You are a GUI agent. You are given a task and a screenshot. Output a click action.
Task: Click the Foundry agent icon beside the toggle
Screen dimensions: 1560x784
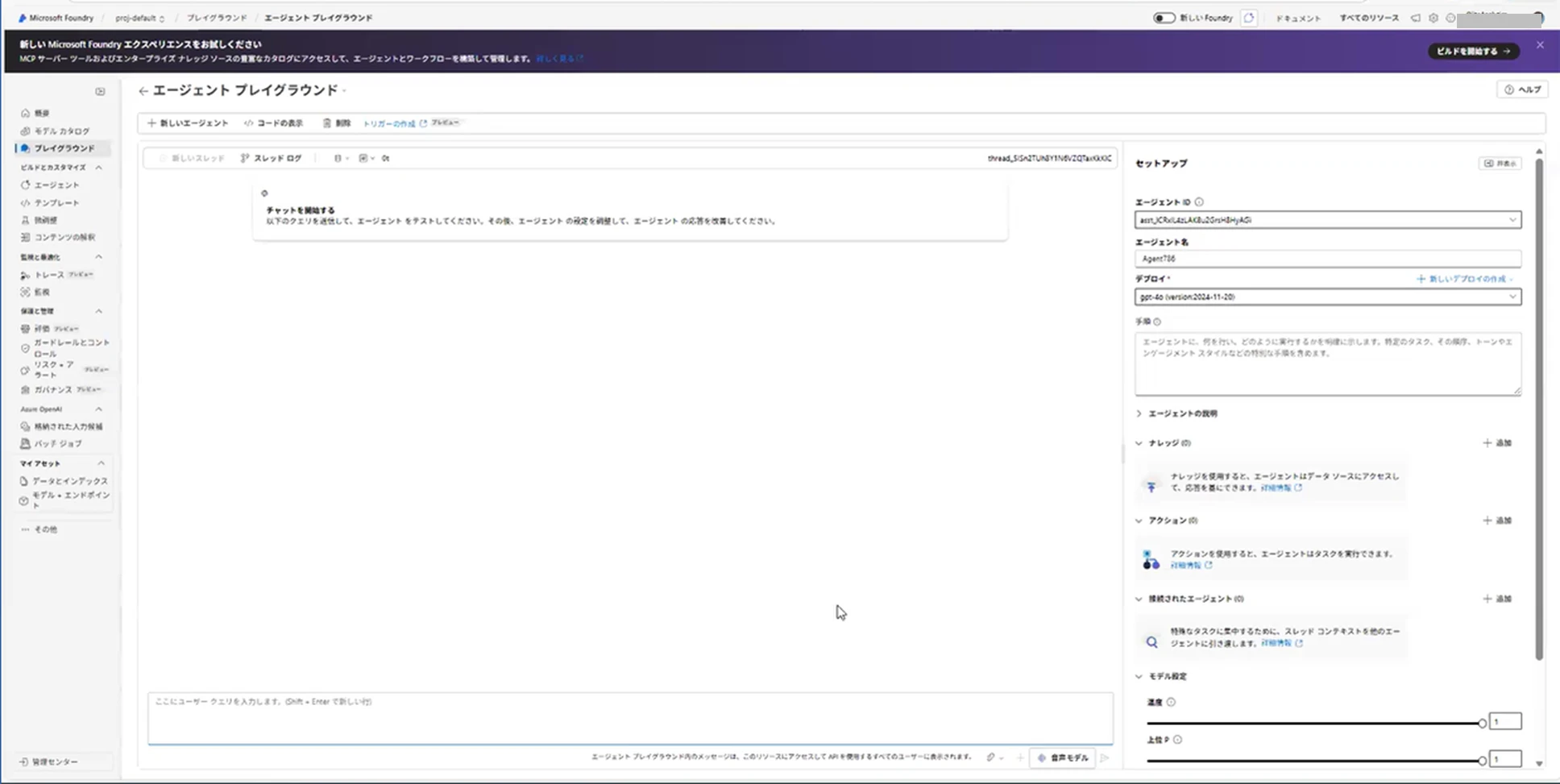tap(1248, 18)
